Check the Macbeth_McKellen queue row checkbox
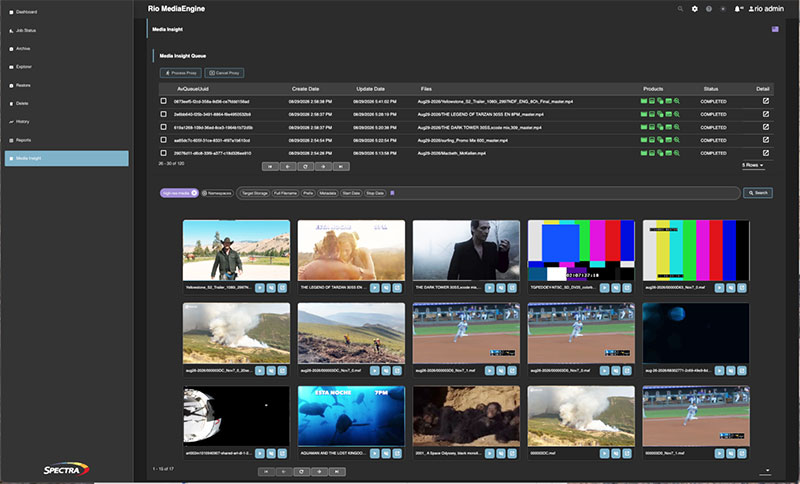 coord(163,152)
